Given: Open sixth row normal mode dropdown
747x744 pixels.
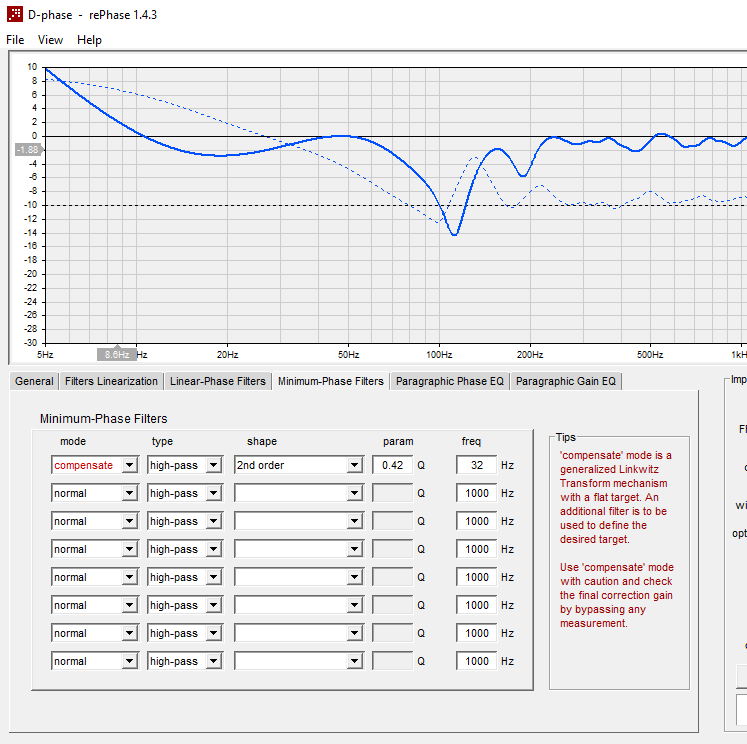Looking at the screenshot, I should coord(95,605).
